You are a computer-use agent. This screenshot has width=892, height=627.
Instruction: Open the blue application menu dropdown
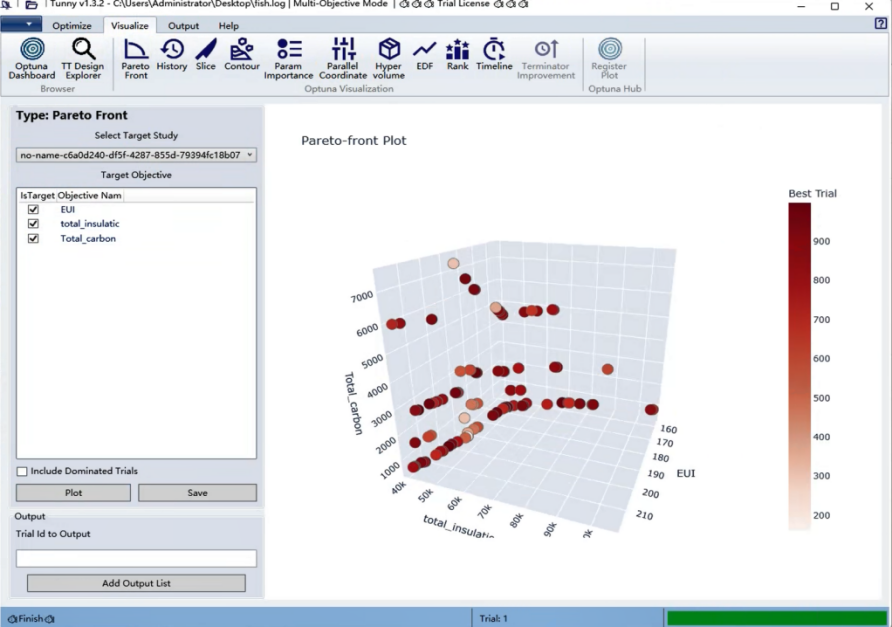(x=21, y=24)
